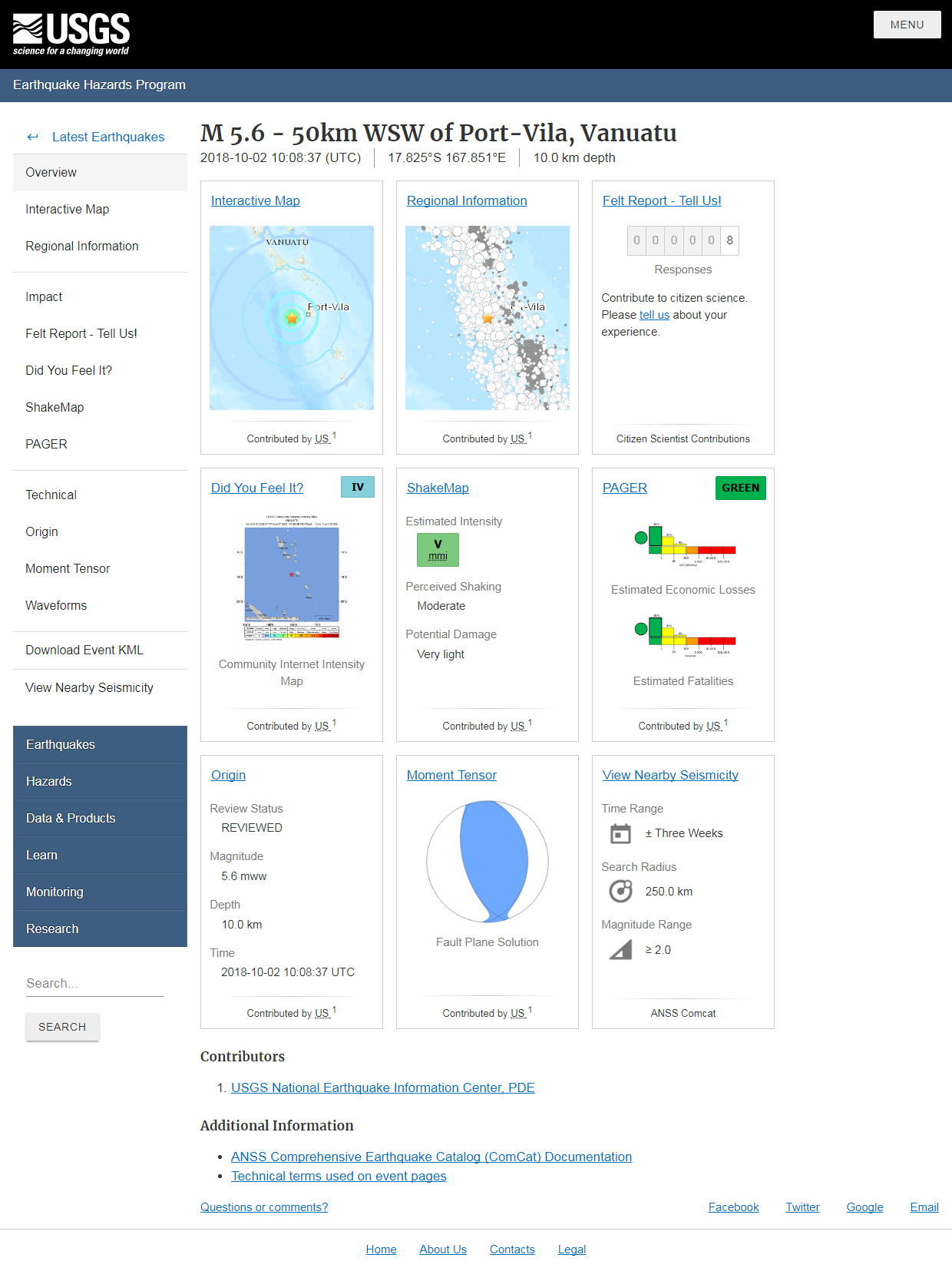
Task: Select Overview in the sidebar
Action: pos(100,172)
